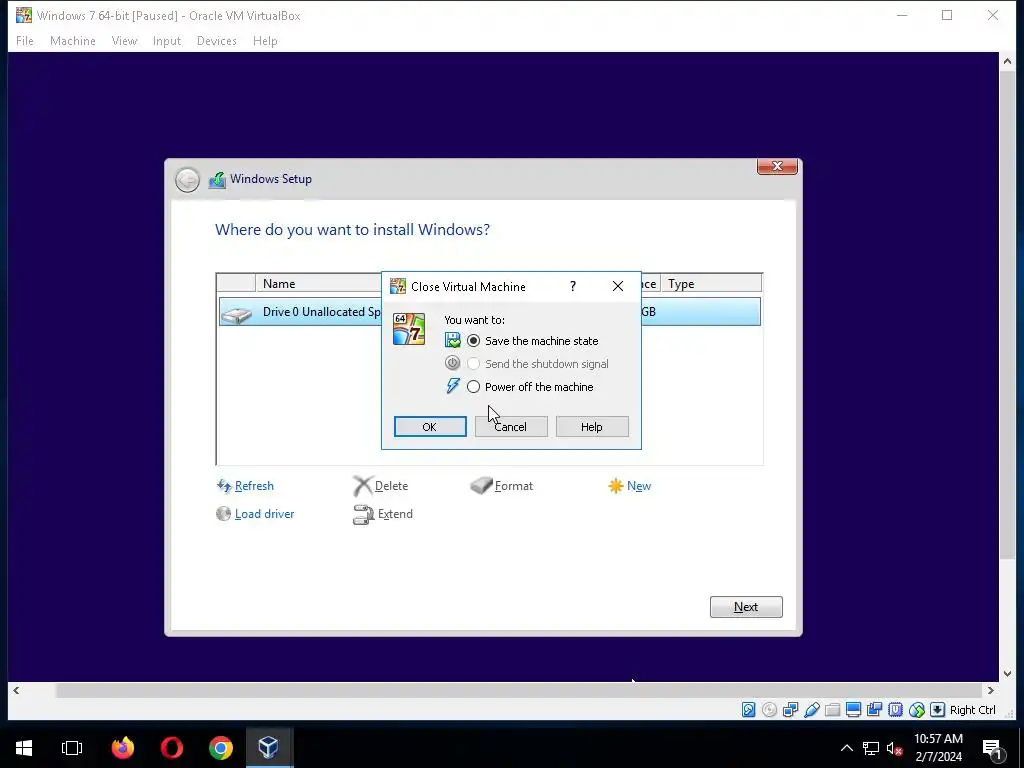This screenshot has height=768, width=1024.
Task: Click the Name column header
Action: (318, 283)
